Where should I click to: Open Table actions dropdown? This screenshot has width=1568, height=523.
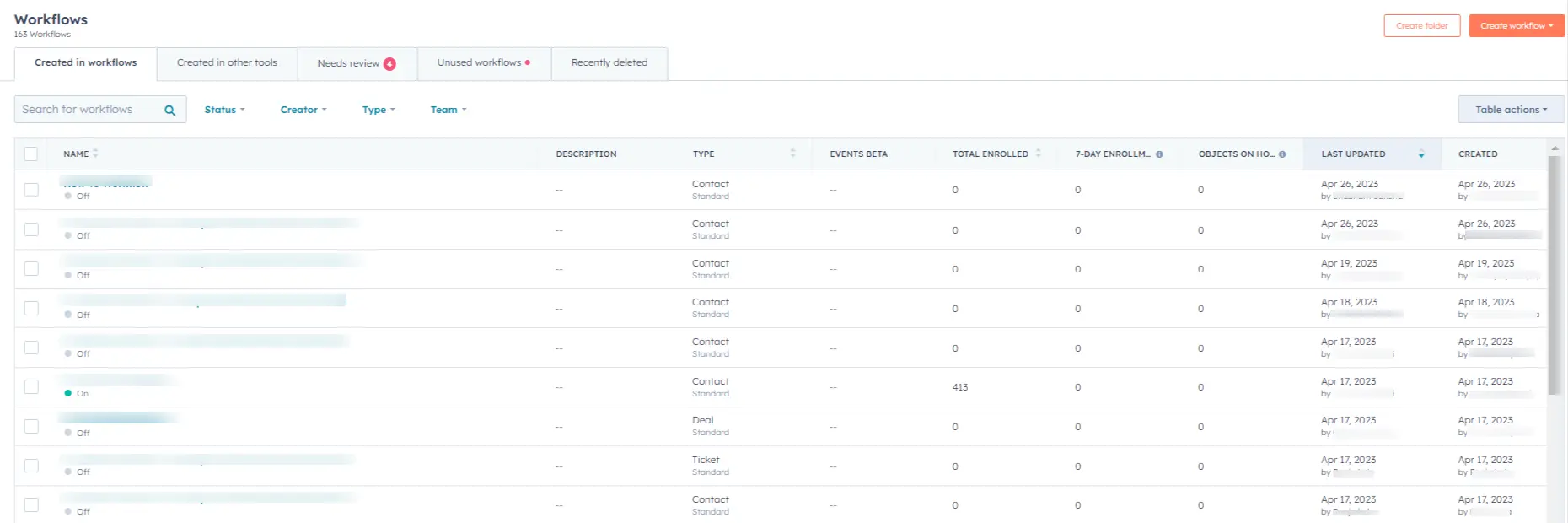pyautogui.click(x=1511, y=110)
